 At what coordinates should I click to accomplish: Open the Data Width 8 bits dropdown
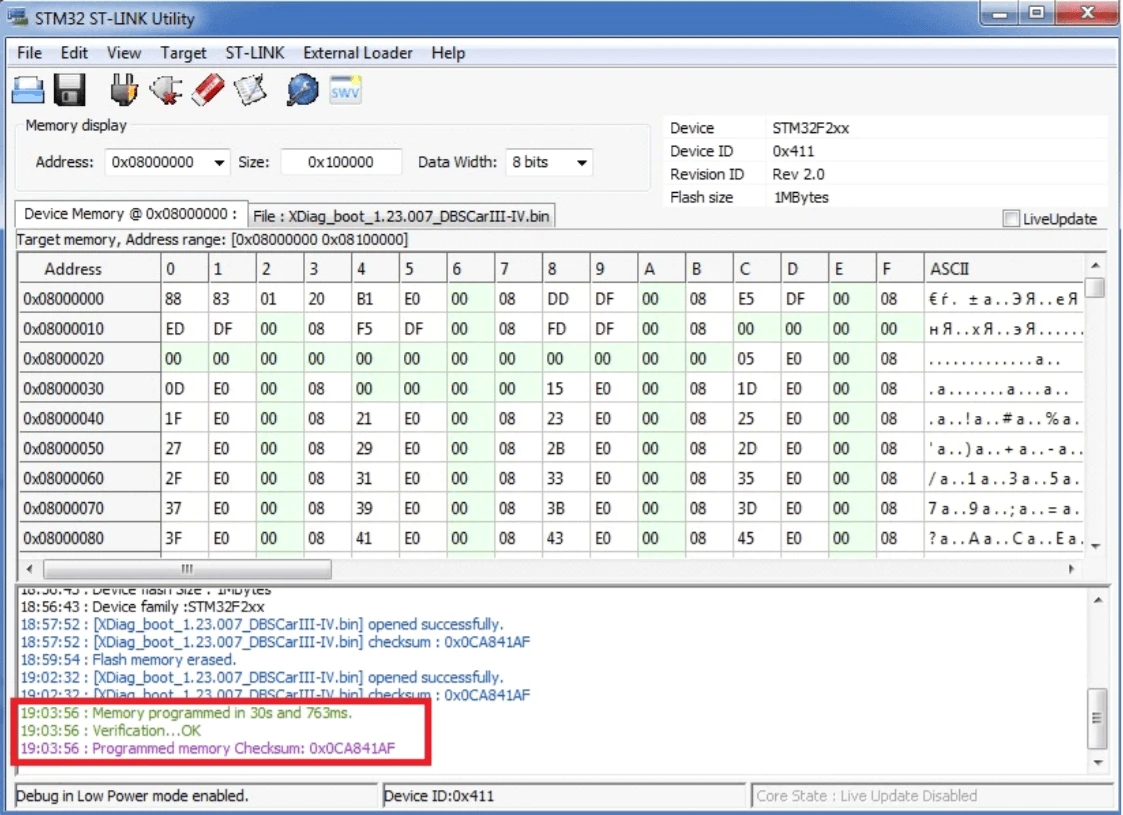[x=549, y=163]
